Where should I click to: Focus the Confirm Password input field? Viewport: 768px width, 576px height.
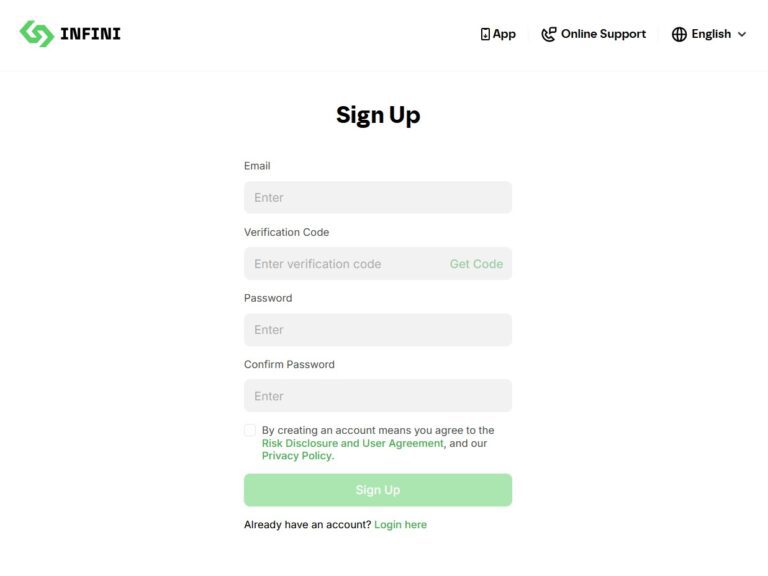pyautogui.click(x=378, y=396)
